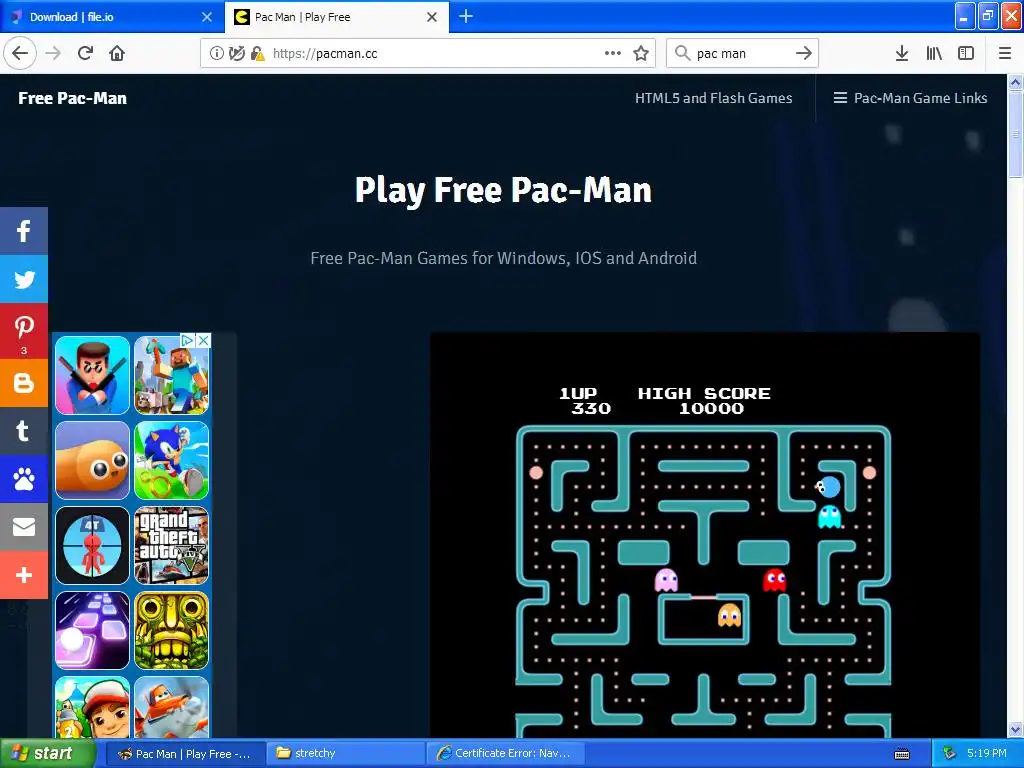The width and height of the screenshot is (1024, 768).
Task: Open the sniper stickman game ad thumbnail
Action: [92, 545]
